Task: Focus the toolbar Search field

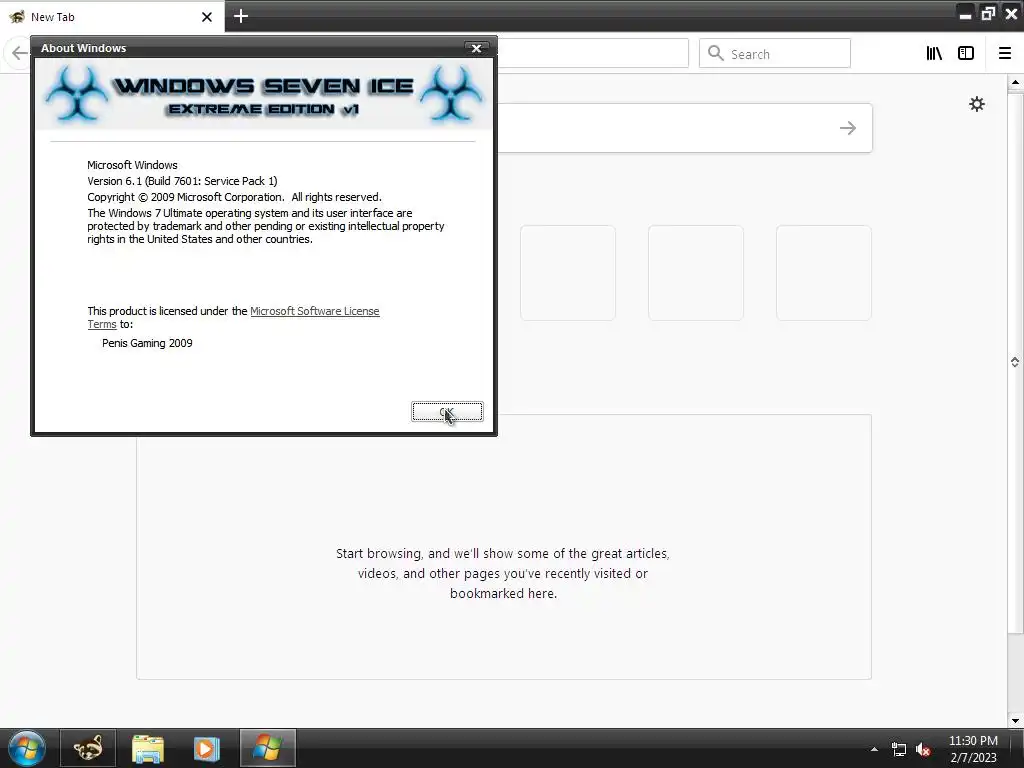Action: [x=775, y=54]
